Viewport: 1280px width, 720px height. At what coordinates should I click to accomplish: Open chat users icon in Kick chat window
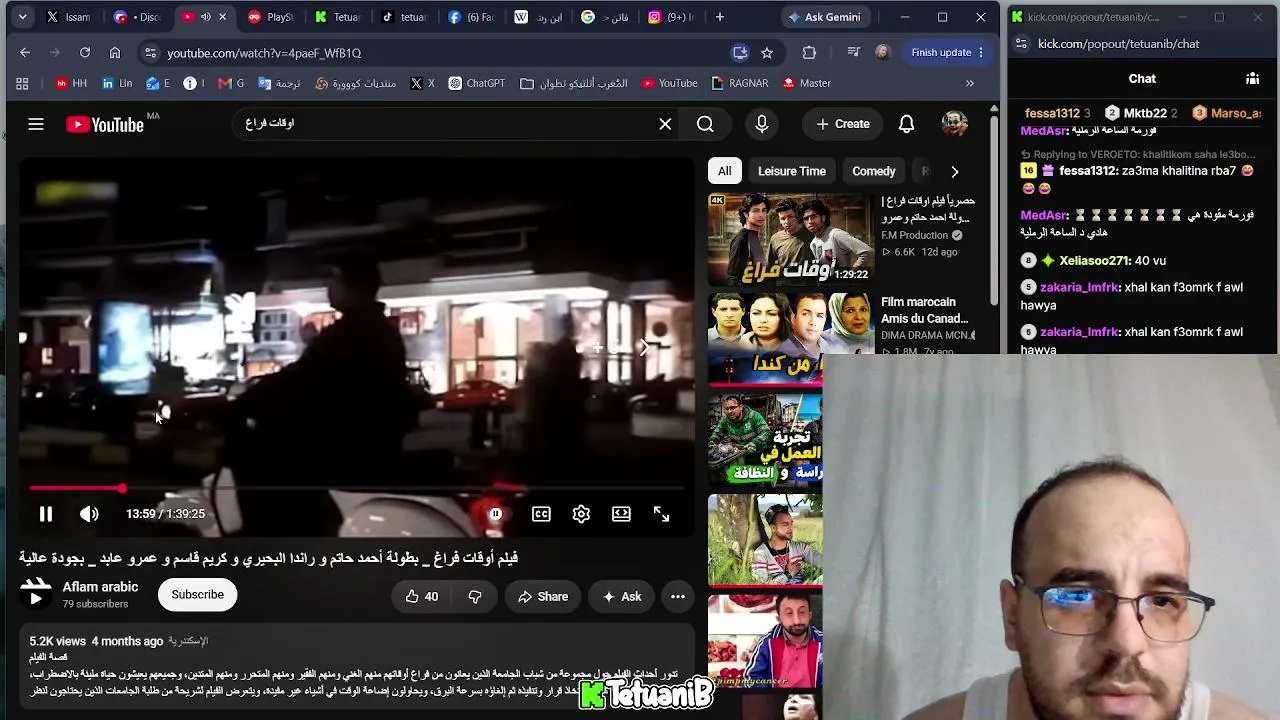(x=1252, y=79)
